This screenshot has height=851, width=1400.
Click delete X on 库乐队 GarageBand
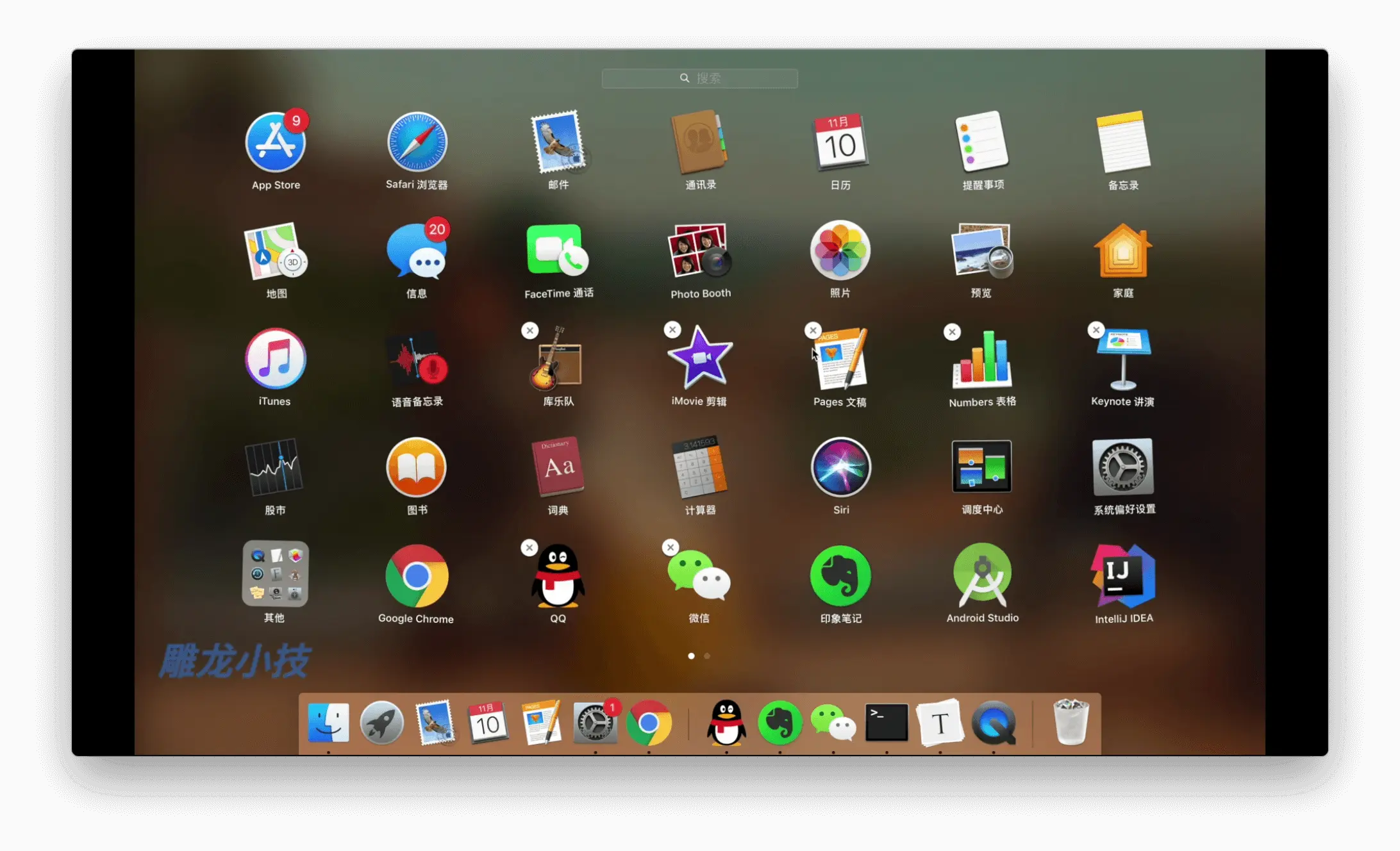click(529, 331)
